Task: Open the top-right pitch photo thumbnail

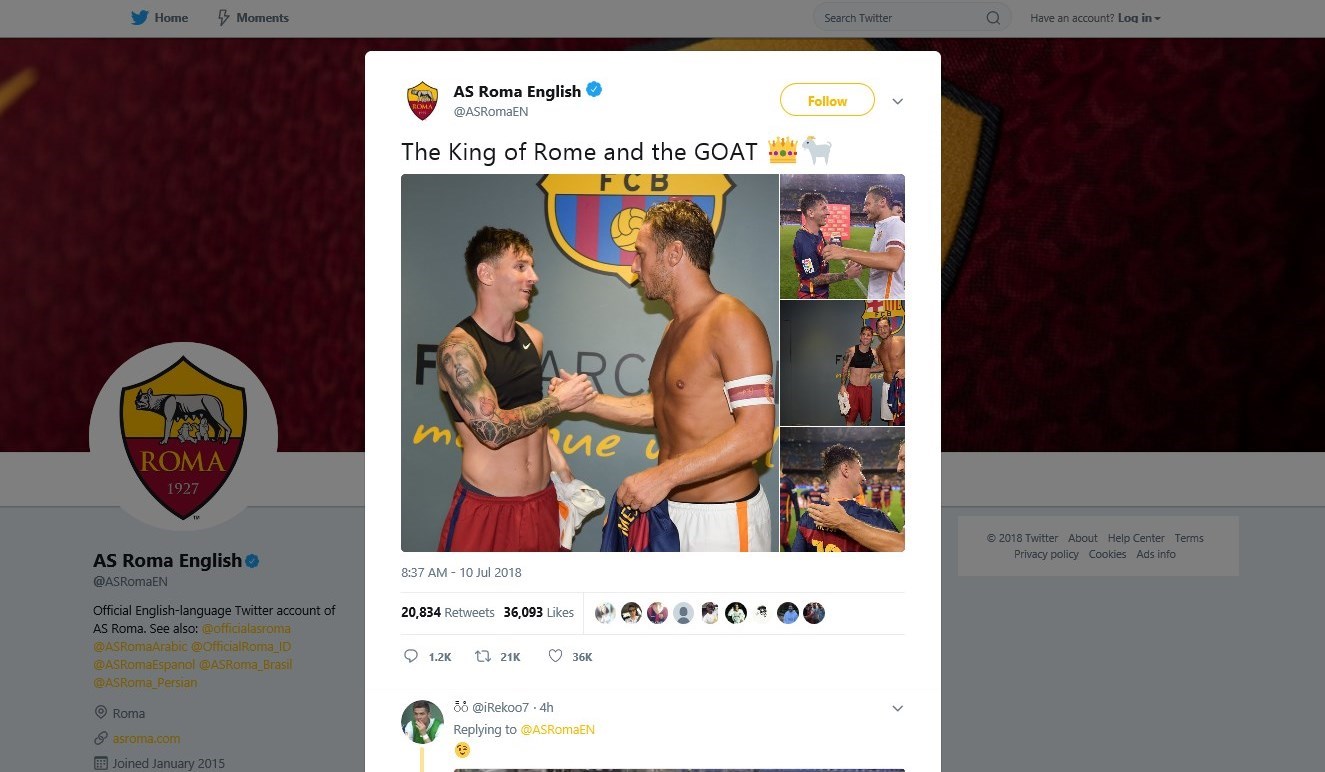Action: tap(842, 236)
